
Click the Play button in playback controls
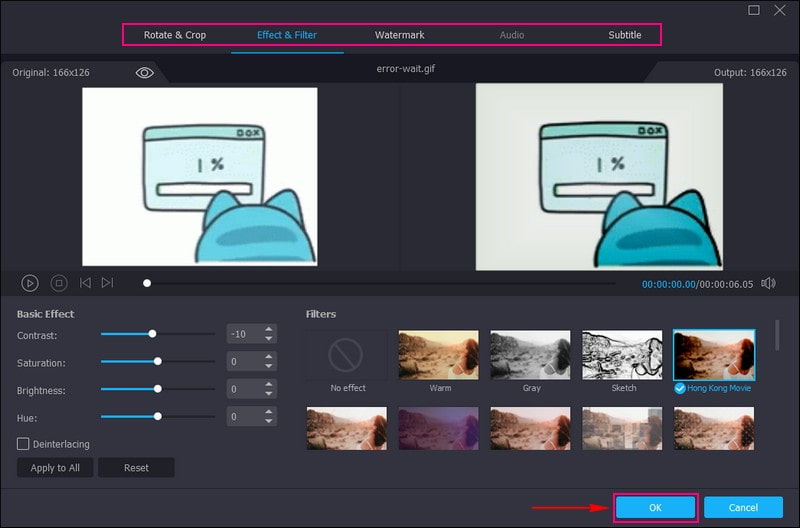tap(30, 283)
